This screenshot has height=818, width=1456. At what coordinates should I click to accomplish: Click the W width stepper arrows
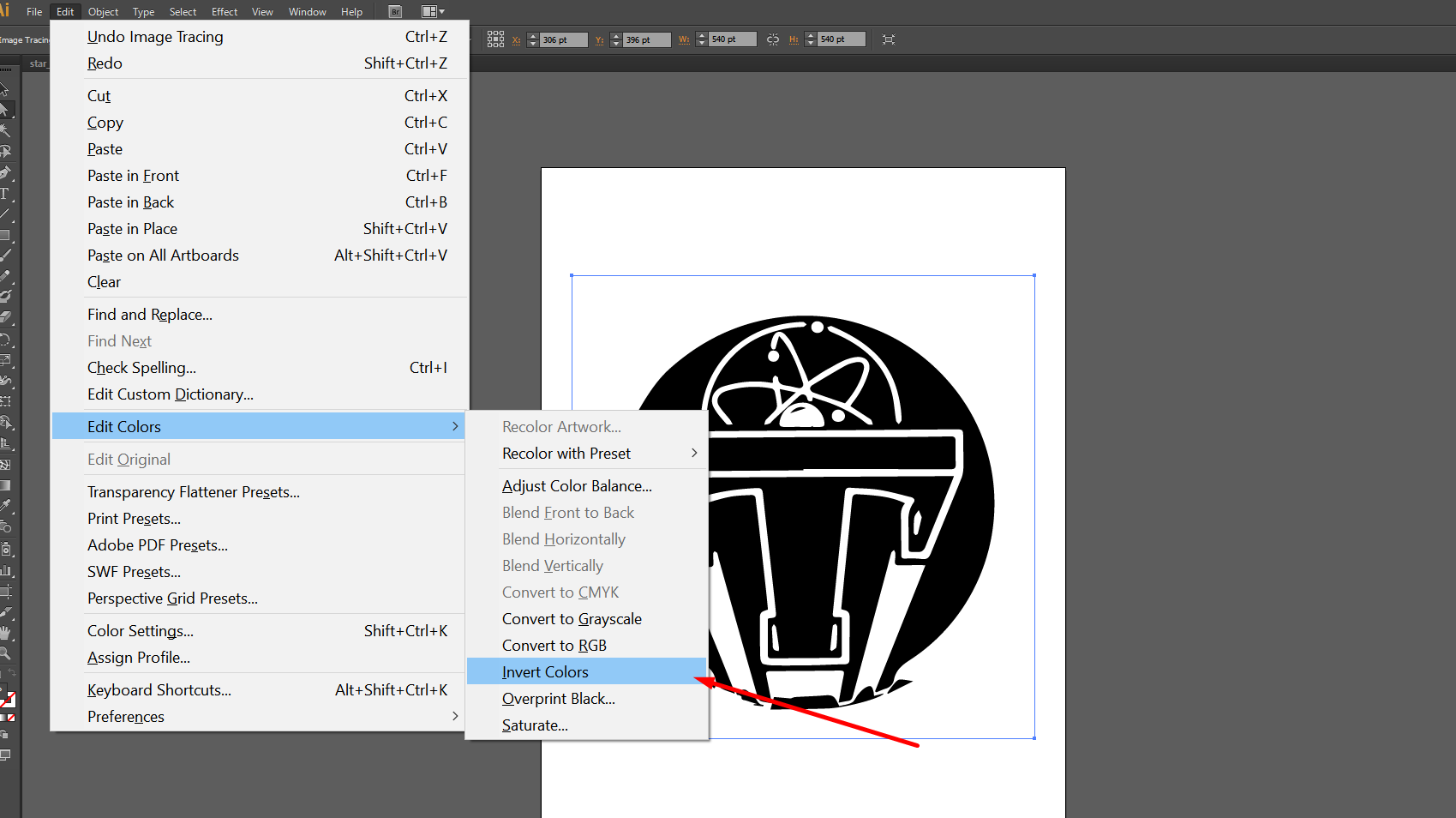[702, 39]
